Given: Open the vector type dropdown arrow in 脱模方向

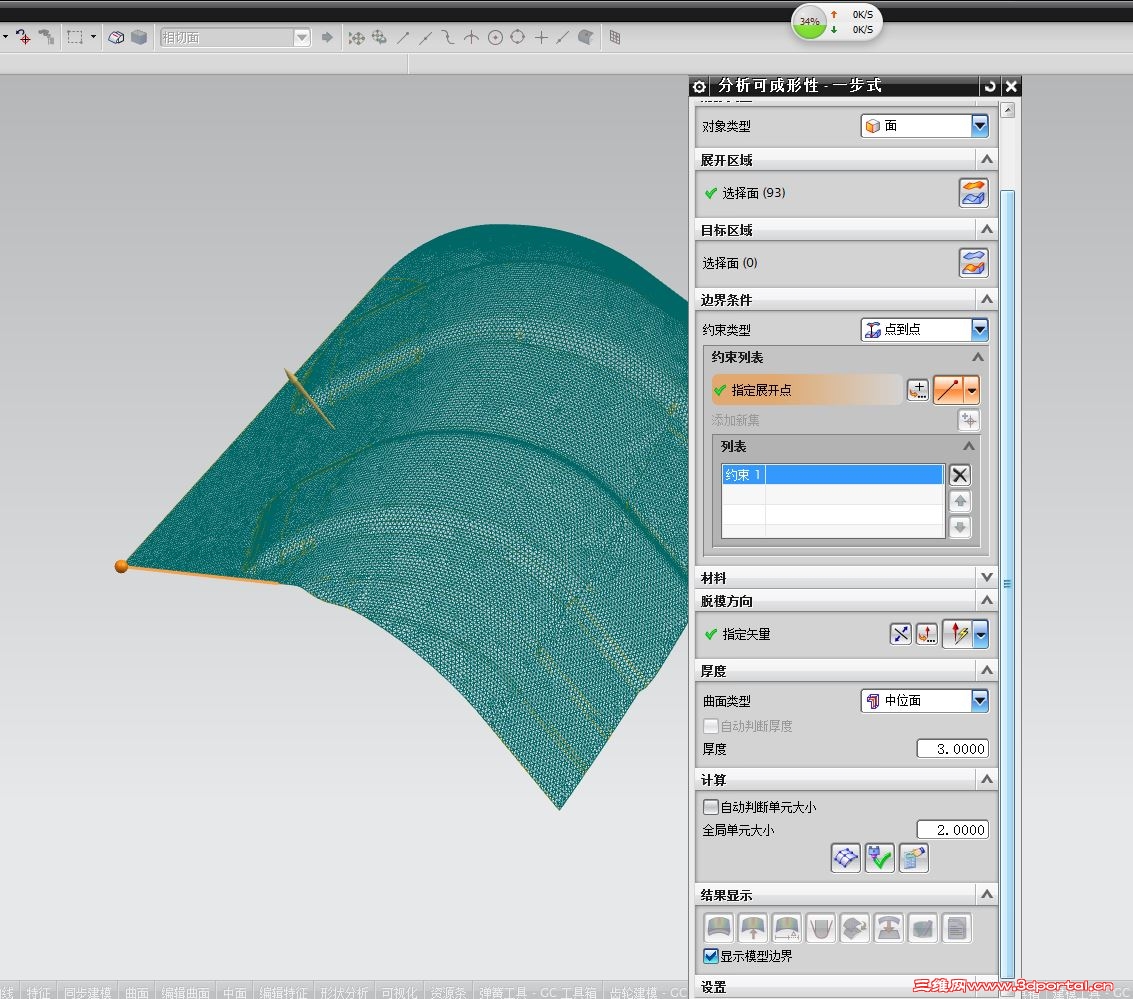Looking at the screenshot, I should [981, 634].
